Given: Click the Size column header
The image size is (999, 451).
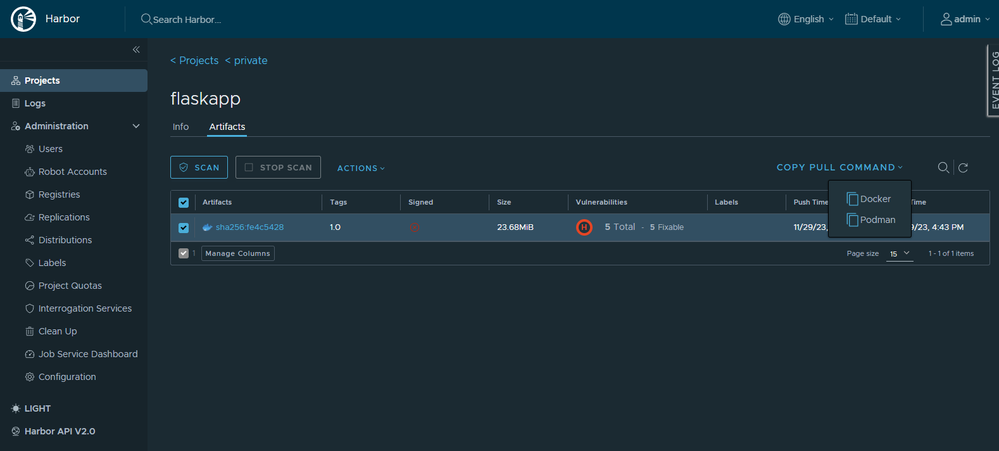Looking at the screenshot, I should pos(504,203).
